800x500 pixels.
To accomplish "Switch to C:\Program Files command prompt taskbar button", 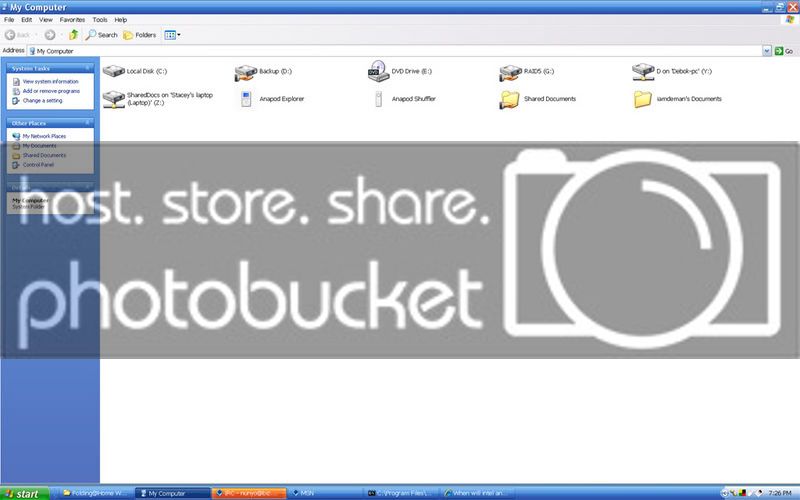I will click(x=401, y=493).
